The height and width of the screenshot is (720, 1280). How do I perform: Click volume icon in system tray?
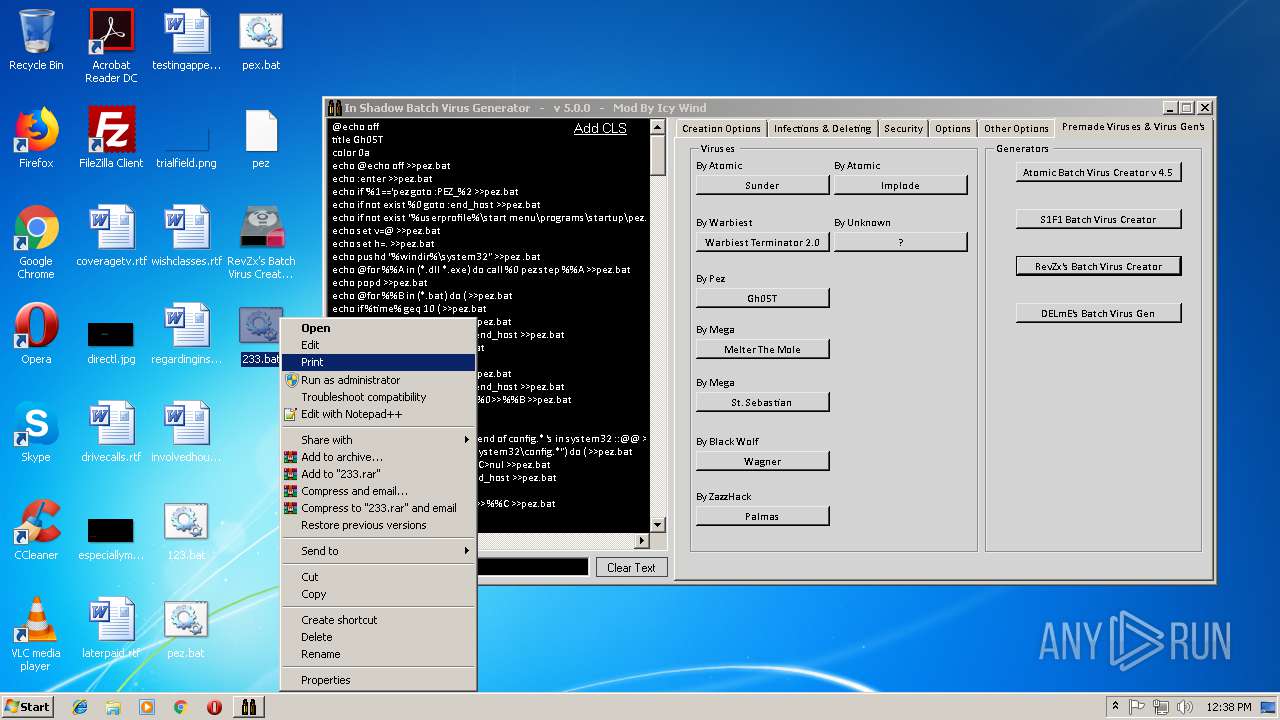coord(1185,707)
